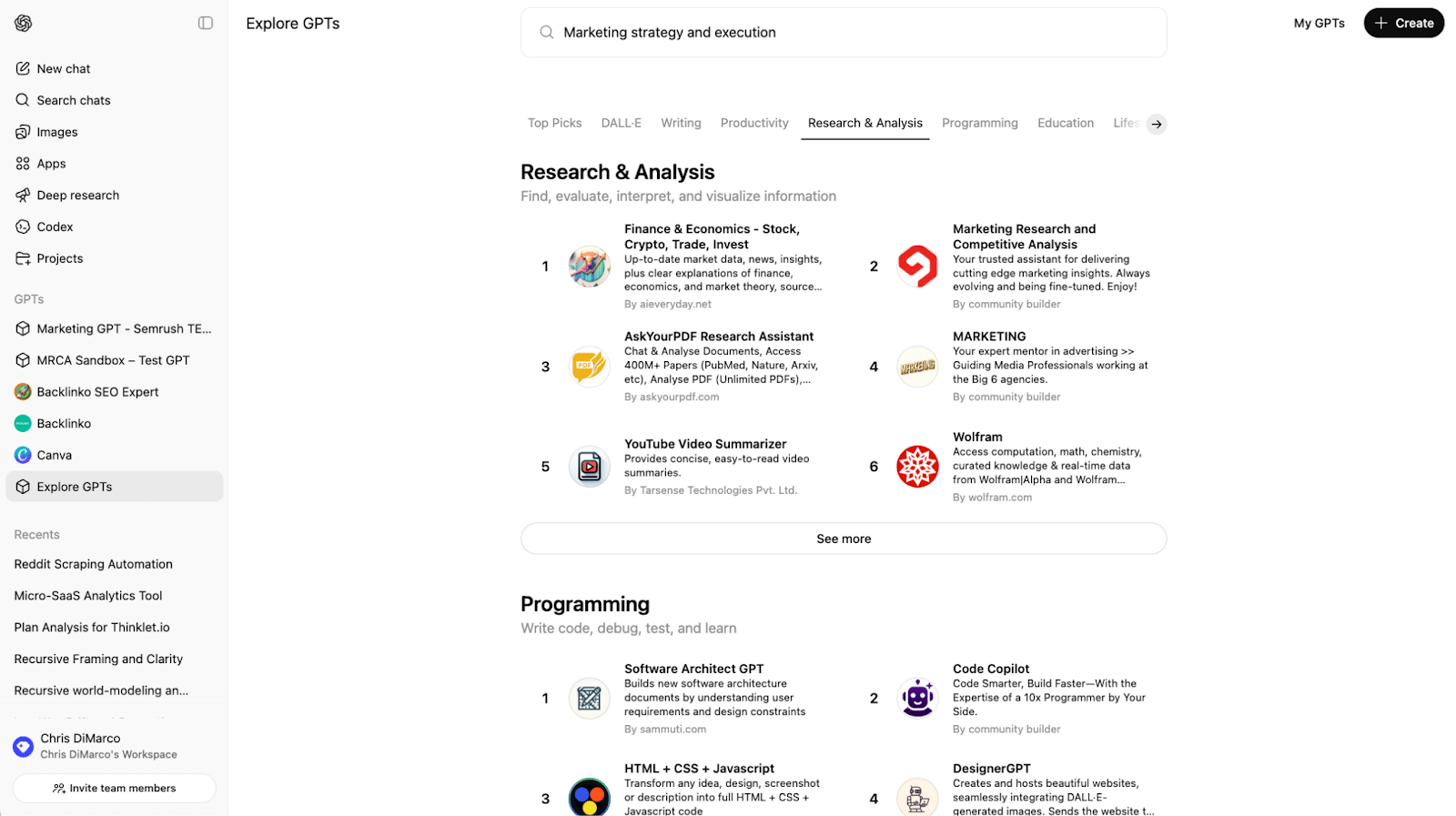The width and height of the screenshot is (1456, 816).
Task: Open Marketing Research and Competitive Analysis icon
Action: tap(917, 267)
